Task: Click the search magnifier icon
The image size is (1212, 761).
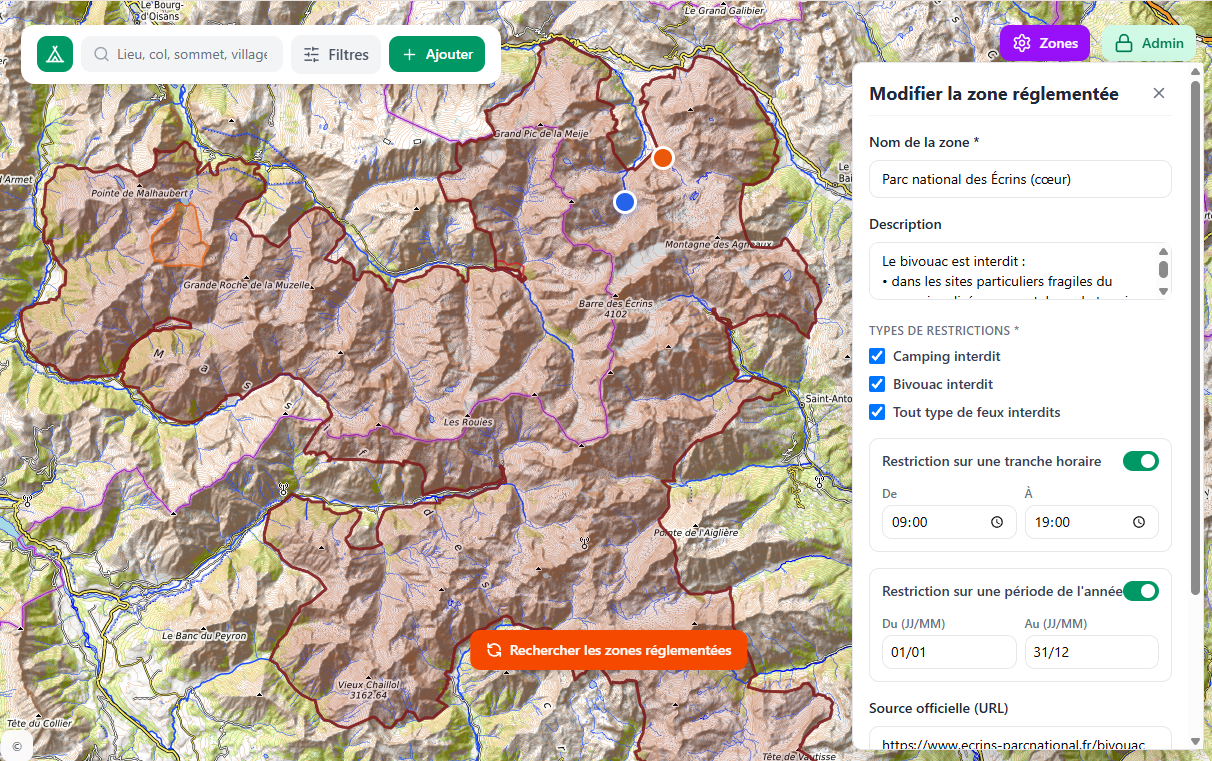Action: (x=101, y=55)
